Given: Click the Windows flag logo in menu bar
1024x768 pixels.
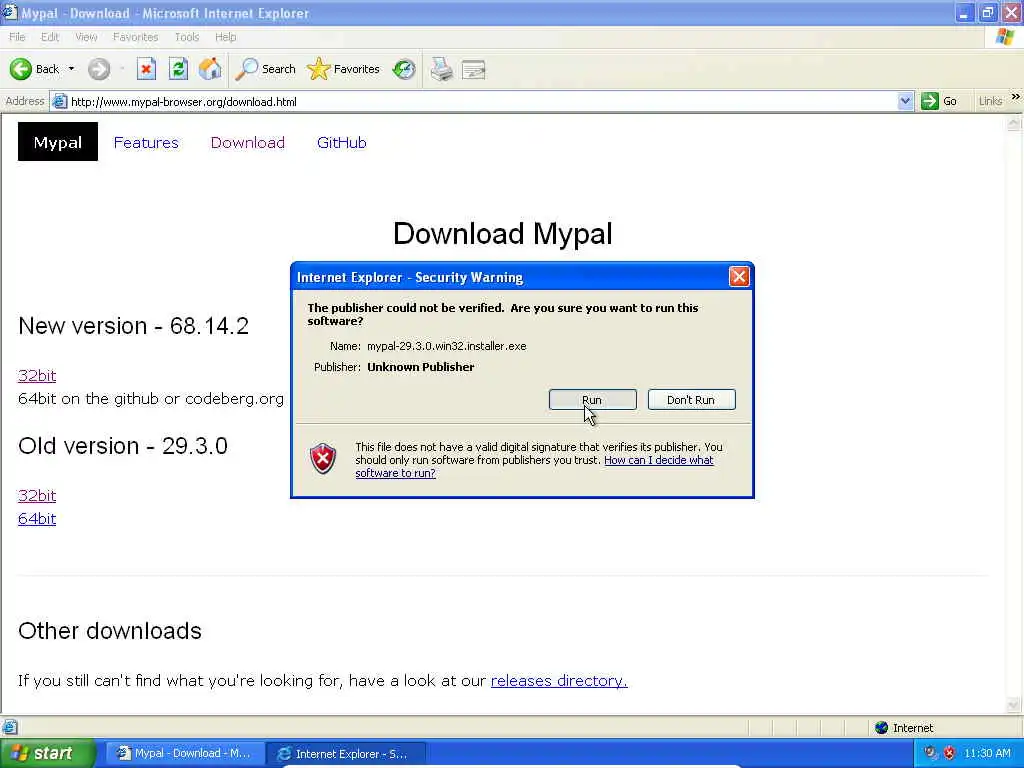Looking at the screenshot, I should click(1005, 37).
